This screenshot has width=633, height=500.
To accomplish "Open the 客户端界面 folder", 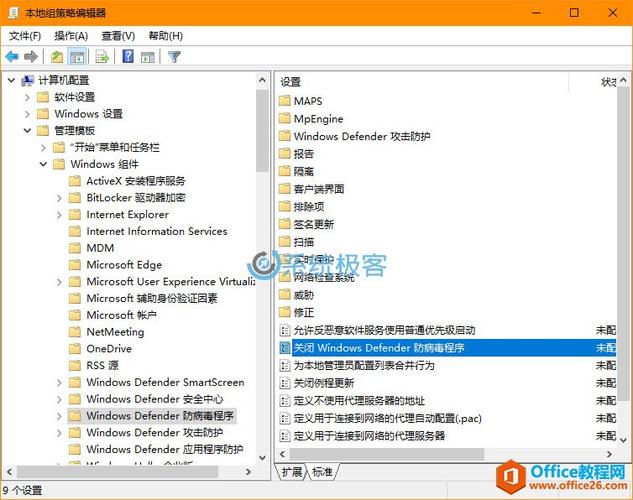I will 319,189.
